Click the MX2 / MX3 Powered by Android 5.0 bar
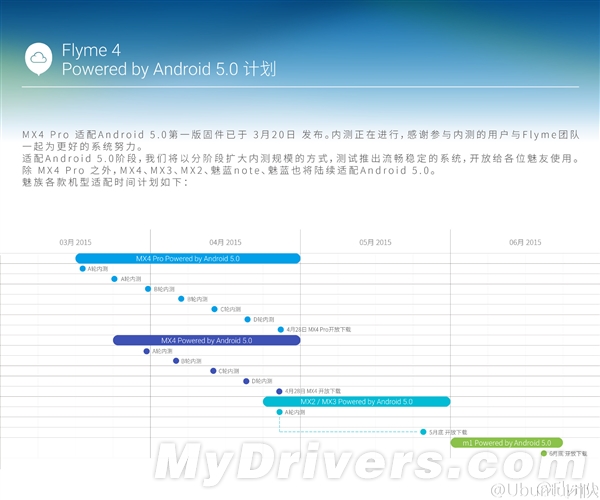 click(x=356, y=401)
